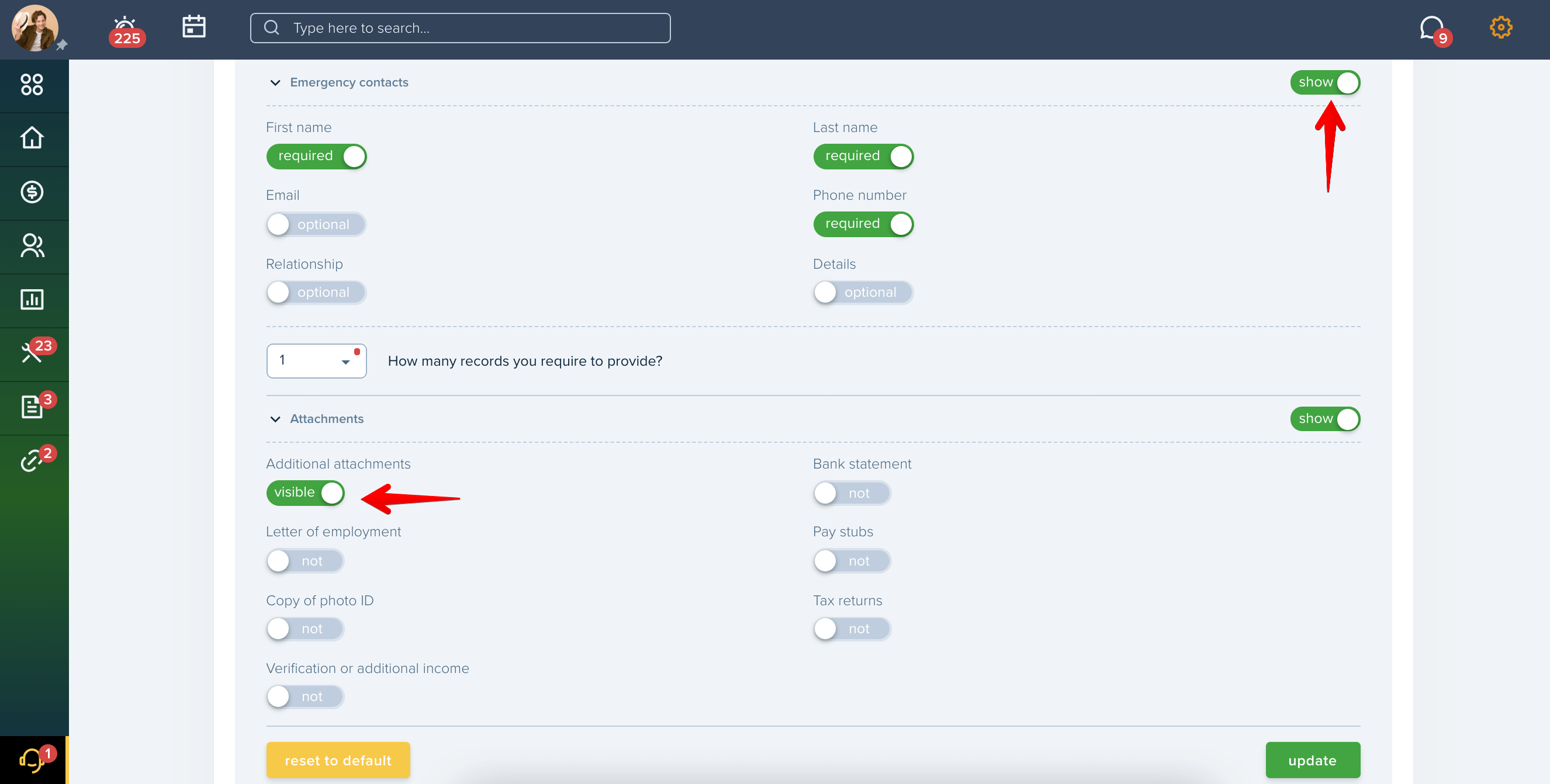
Task: Toggle Phone number required switch
Action: pos(863,224)
